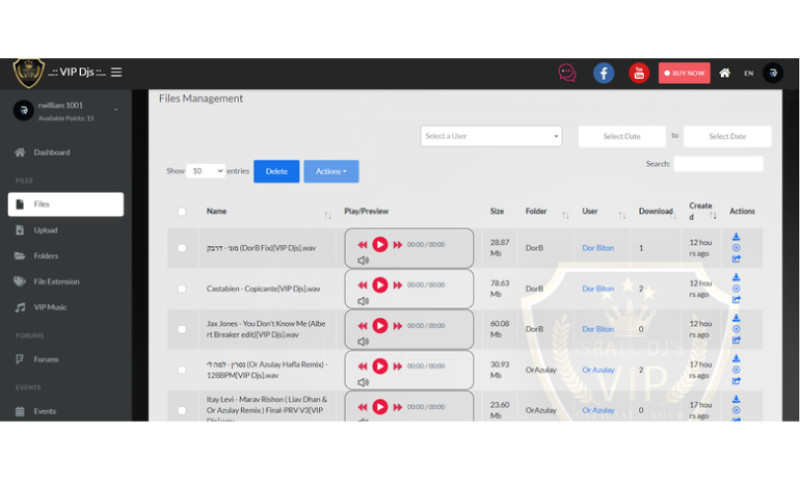Open the Show entries count dropdown
The height and width of the screenshot is (480, 800).
click(206, 171)
